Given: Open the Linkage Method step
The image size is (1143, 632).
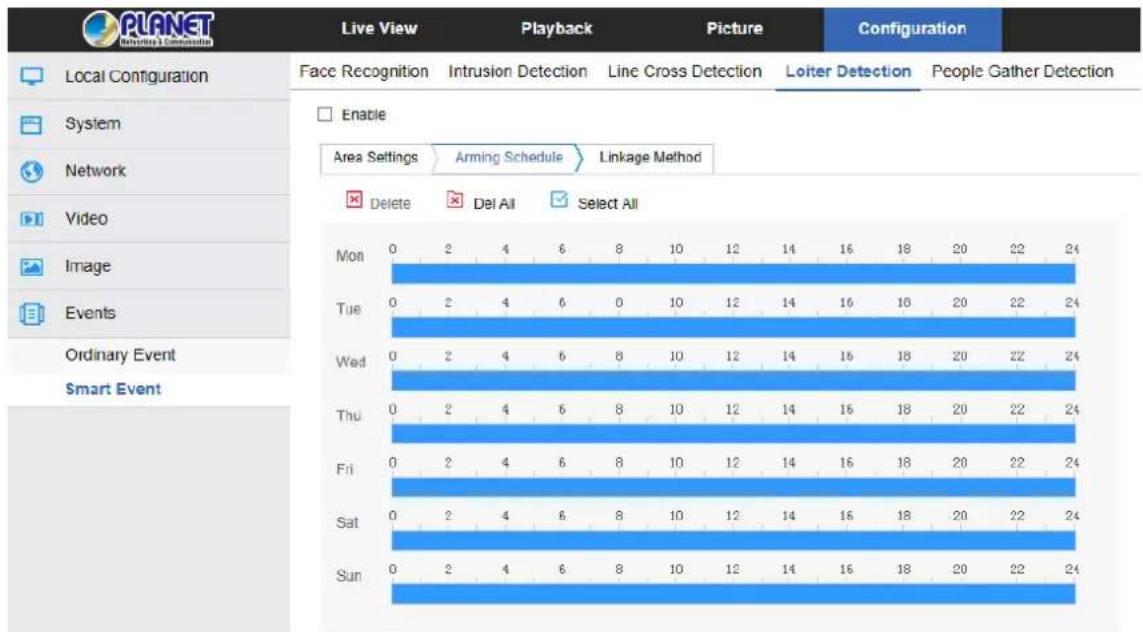Looking at the screenshot, I should coord(650,157).
